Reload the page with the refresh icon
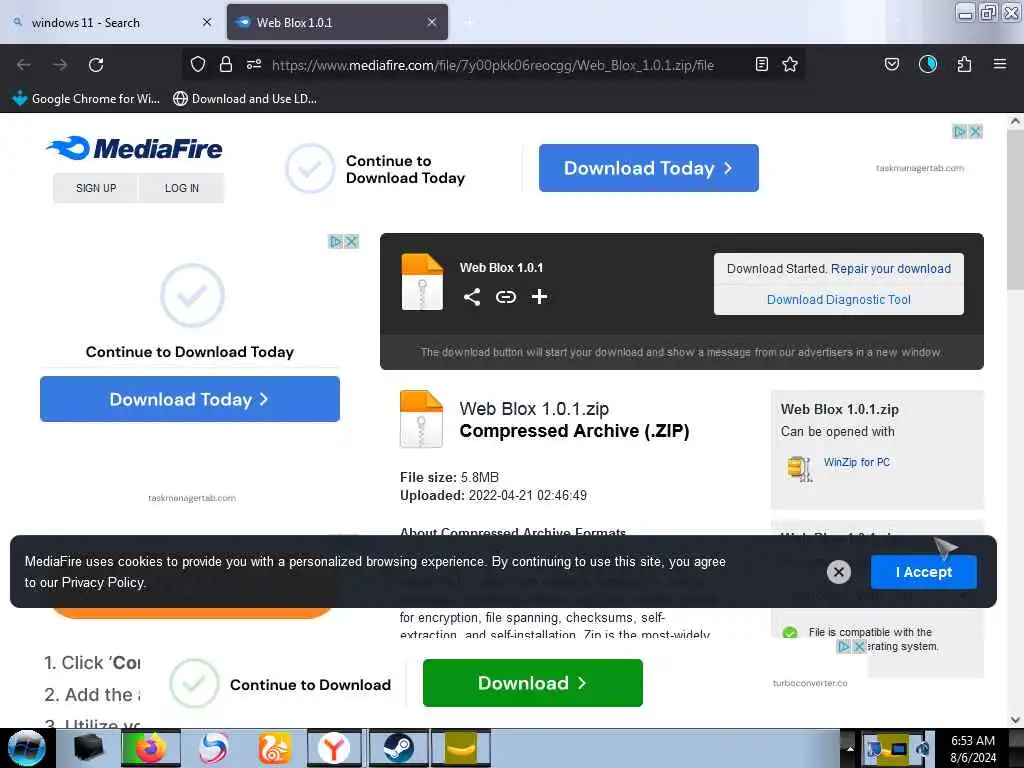The image size is (1024, 768). pos(96,65)
